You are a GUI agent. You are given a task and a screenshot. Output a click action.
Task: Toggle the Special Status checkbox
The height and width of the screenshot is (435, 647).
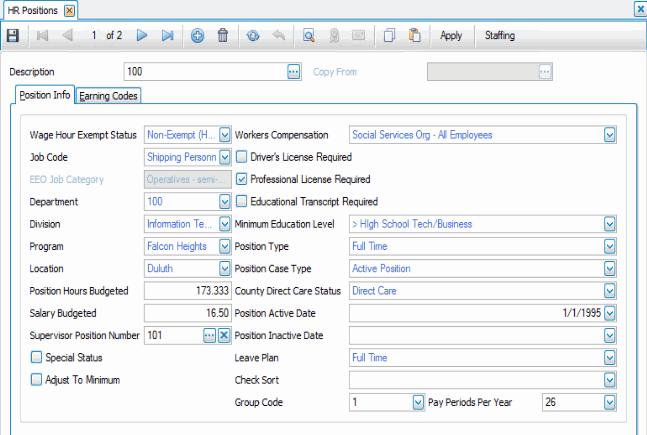[37, 357]
